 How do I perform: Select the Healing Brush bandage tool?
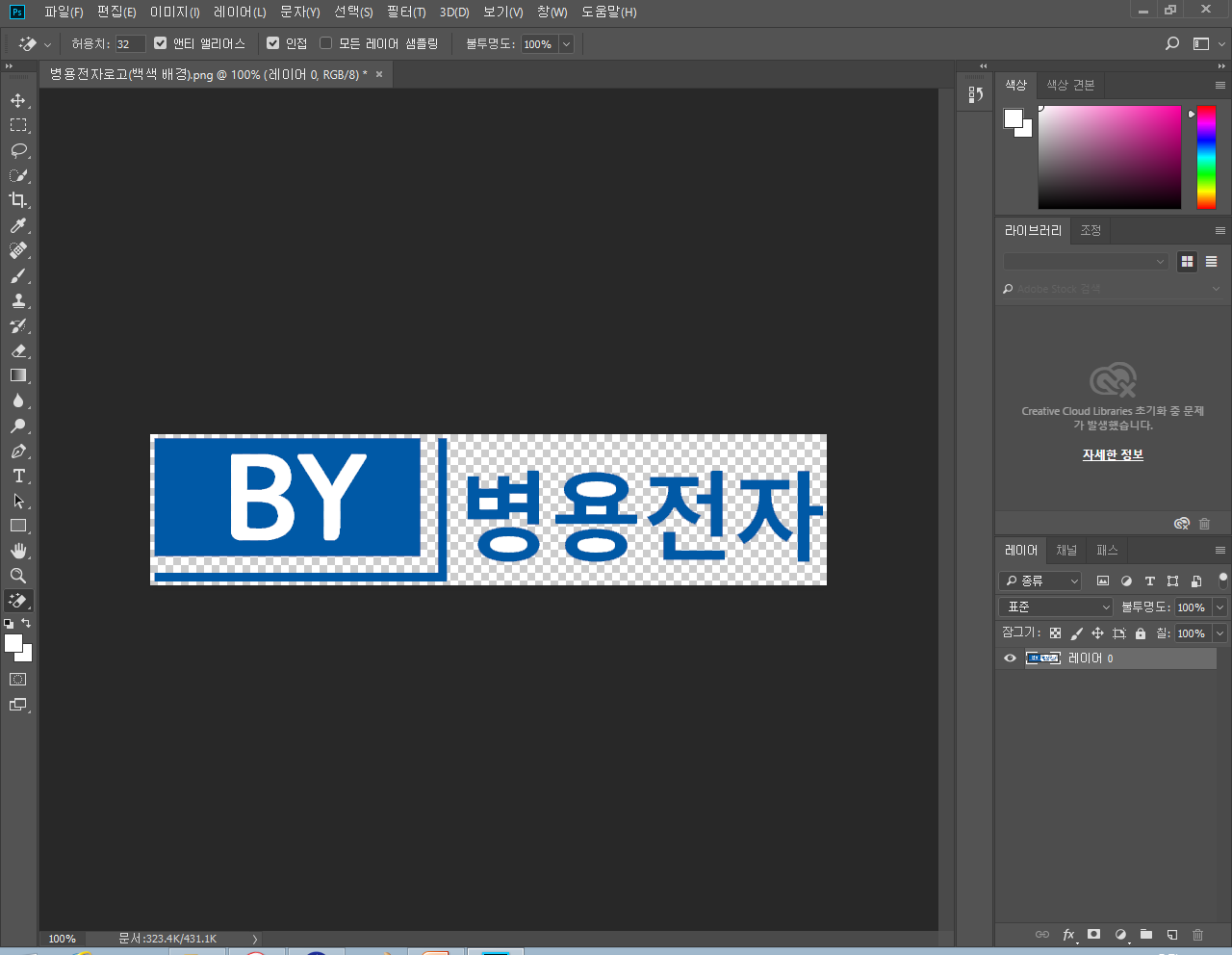pyautogui.click(x=18, y=250)
